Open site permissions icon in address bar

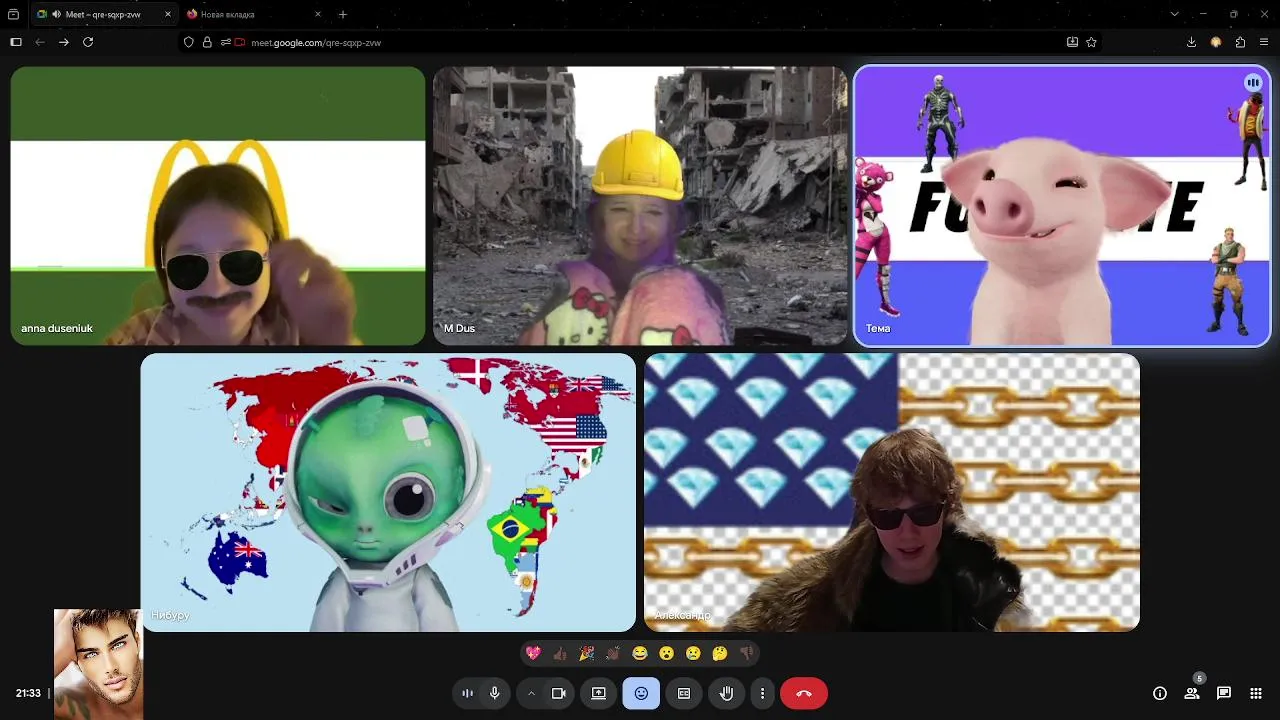[x=225, y=42]
